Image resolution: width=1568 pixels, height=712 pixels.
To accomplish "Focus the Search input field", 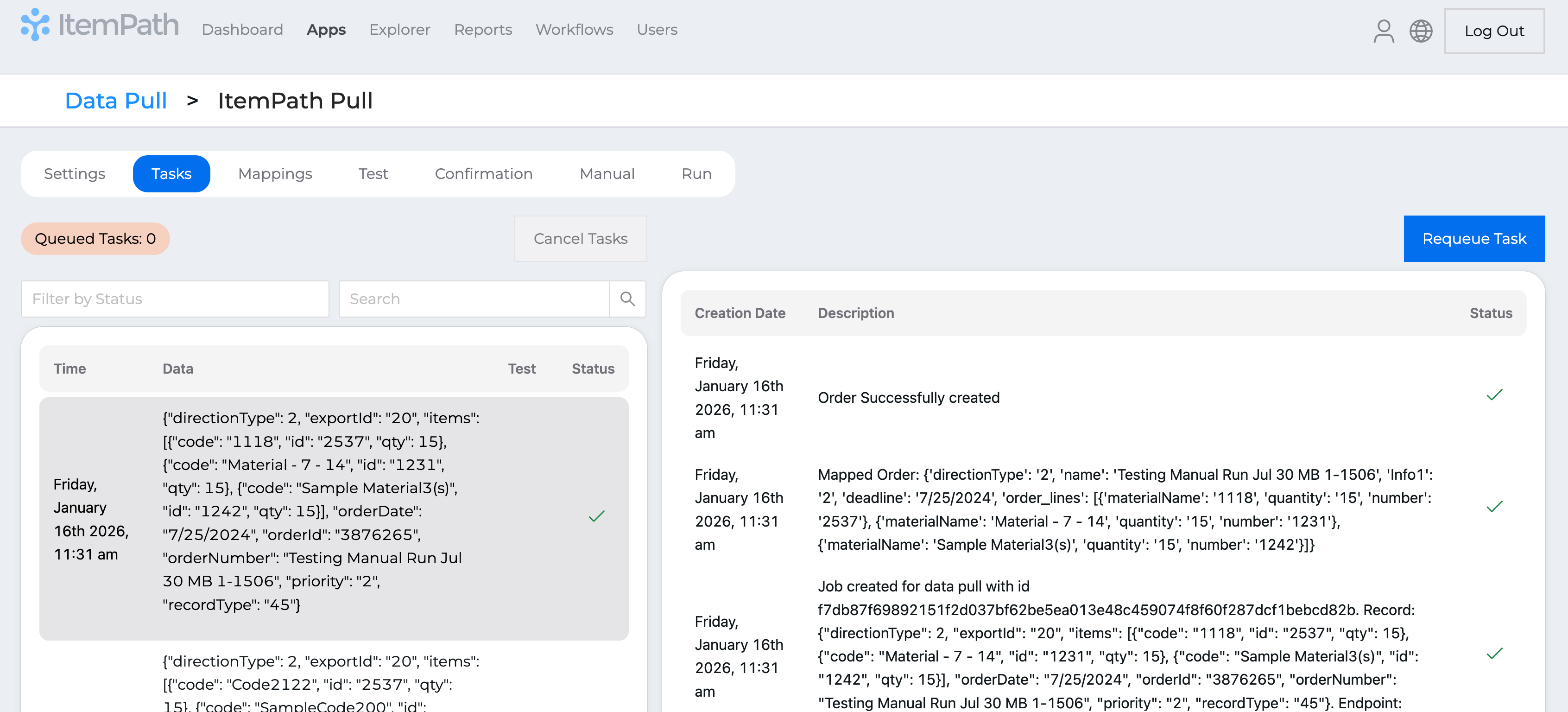I will pos(474,299).
